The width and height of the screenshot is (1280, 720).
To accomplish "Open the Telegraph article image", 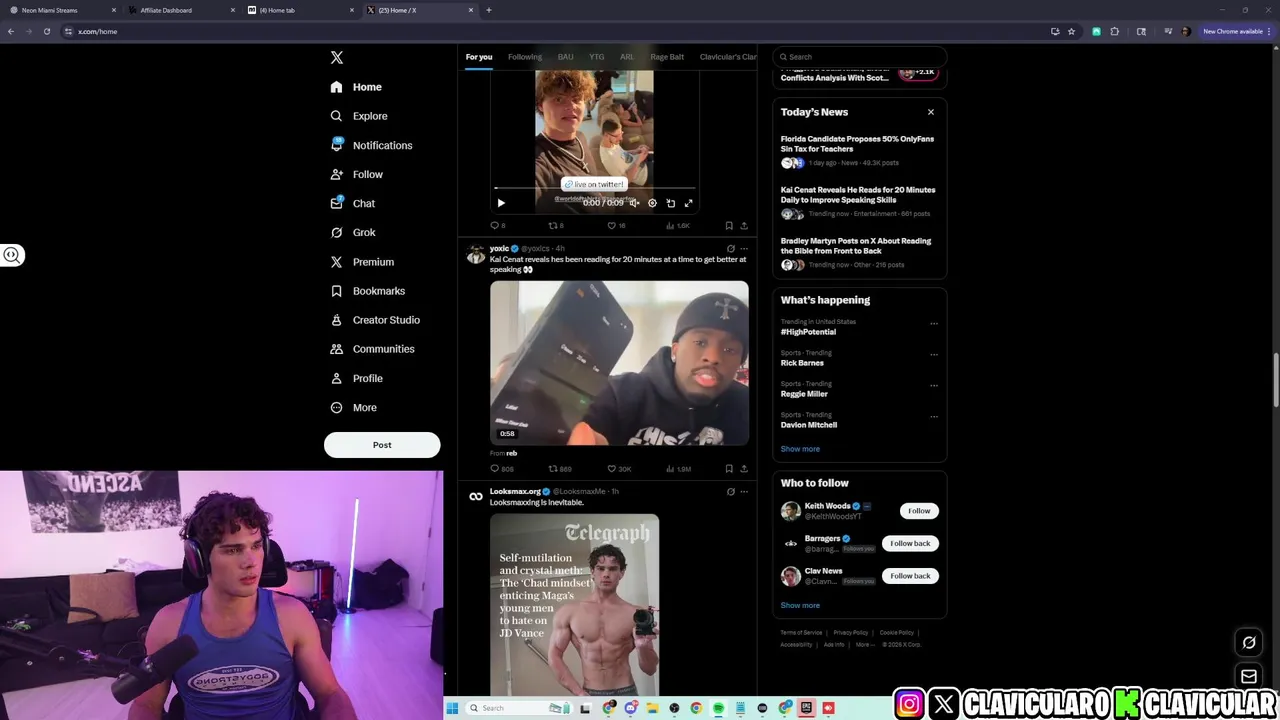I will (x=574, y=604).
